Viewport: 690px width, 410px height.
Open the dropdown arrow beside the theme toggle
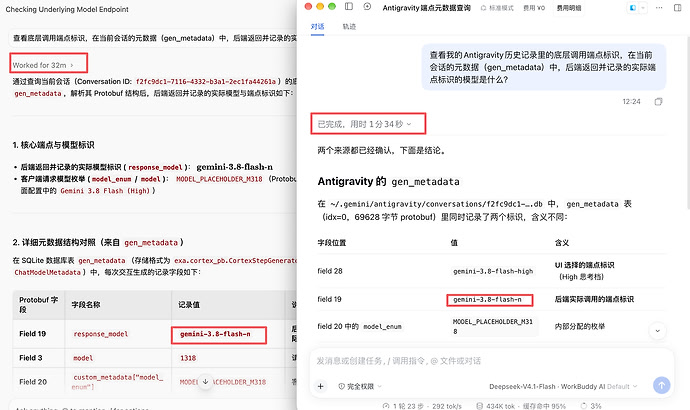pyautogui.click(x=643, y=8)
